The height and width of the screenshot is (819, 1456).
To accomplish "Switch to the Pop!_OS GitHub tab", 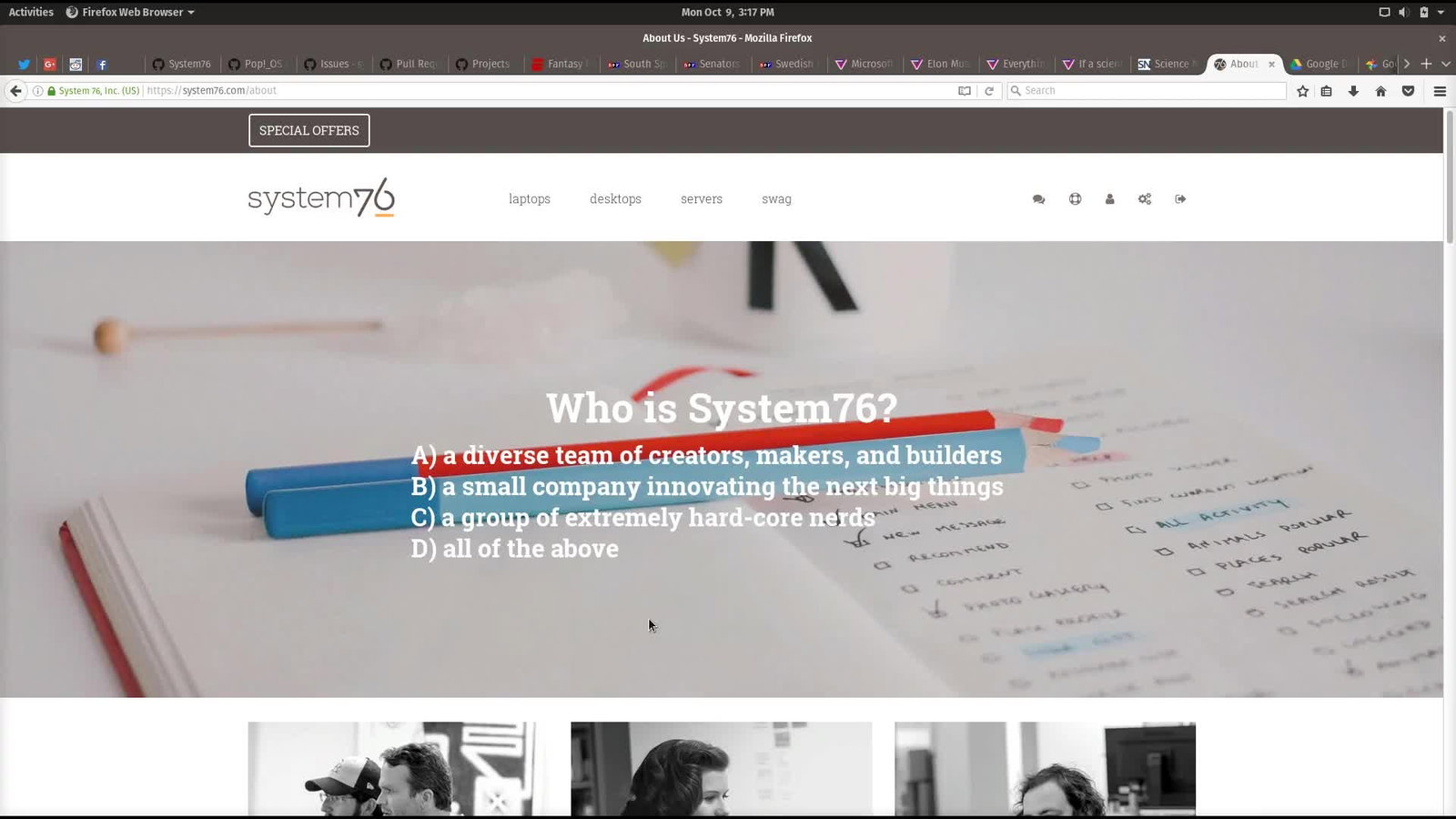I will pyautogui.click(x=256, y=64).
